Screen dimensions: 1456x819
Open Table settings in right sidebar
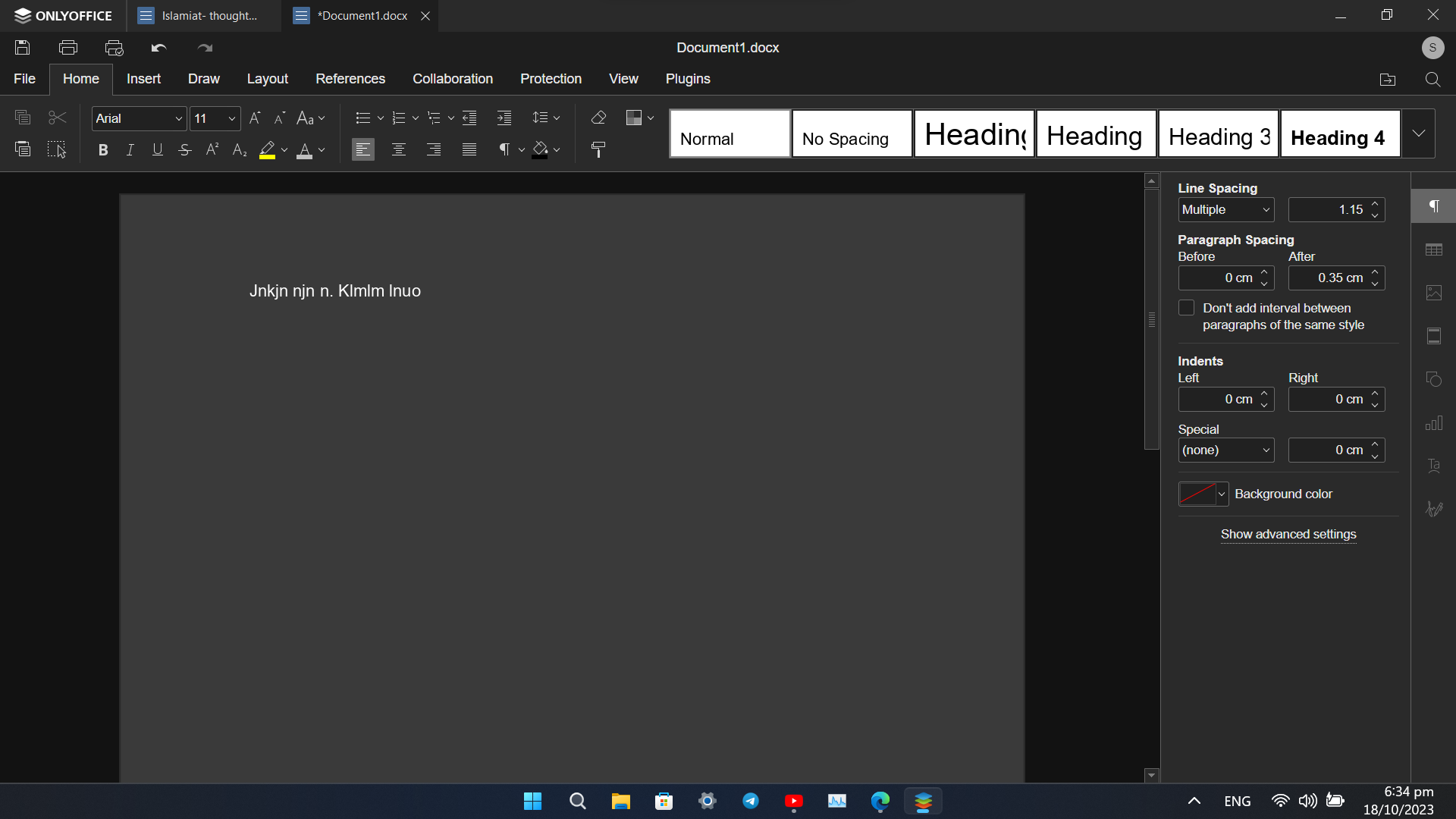coord(1434,249)
